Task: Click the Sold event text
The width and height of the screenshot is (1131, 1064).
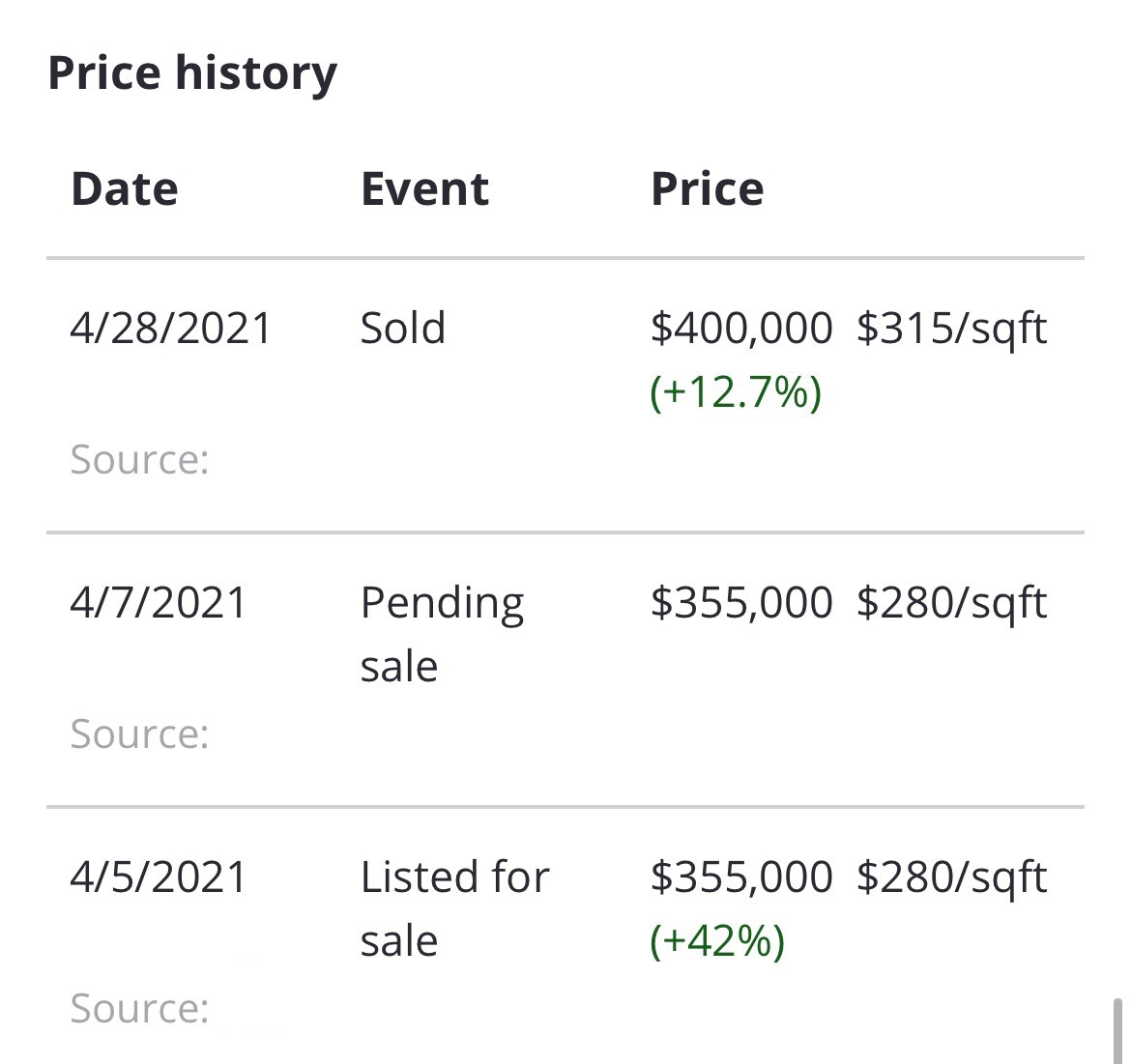Action: (402, 328)
